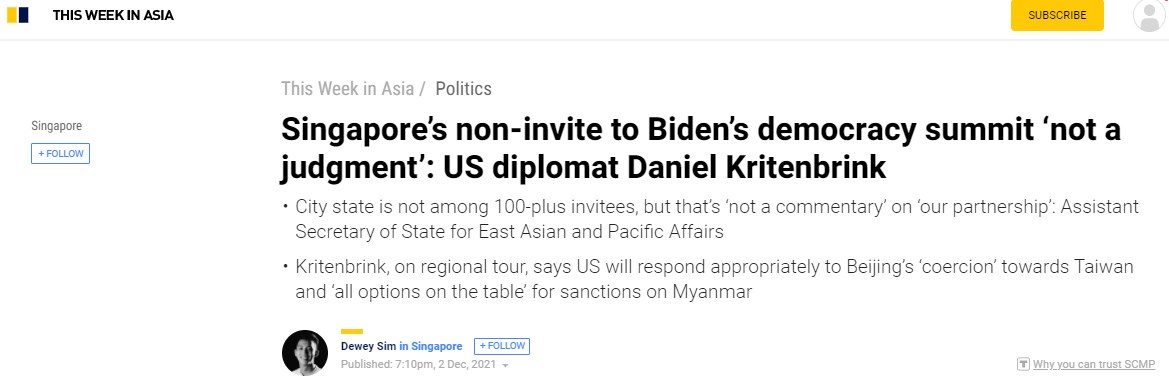The height and width of the screenshot is (390, 1169).
Task: Click the 'in Singapore' location link
Action: pyautogui.click(x=431, y=346)
